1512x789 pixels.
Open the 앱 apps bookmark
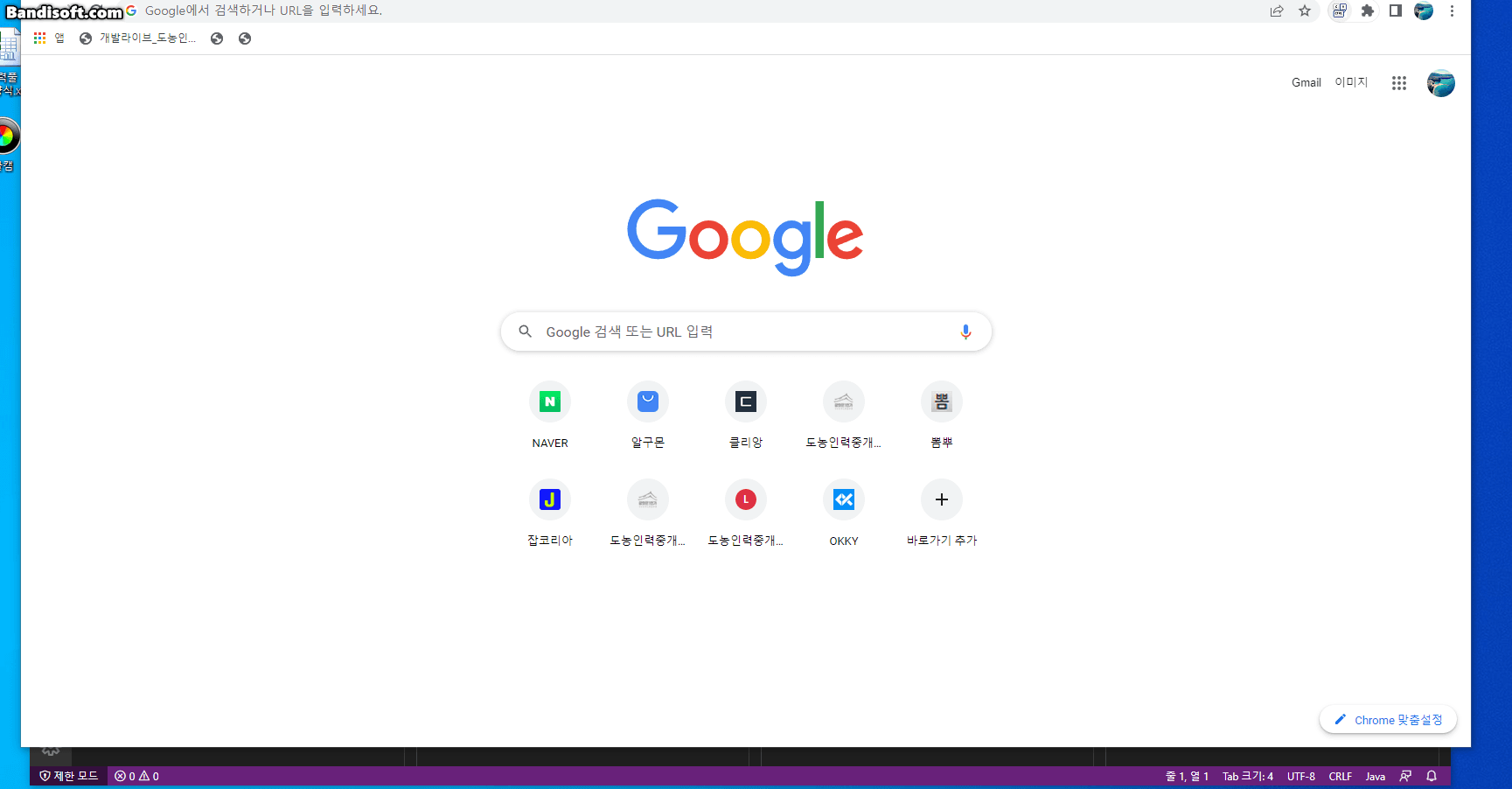(49, 38)
